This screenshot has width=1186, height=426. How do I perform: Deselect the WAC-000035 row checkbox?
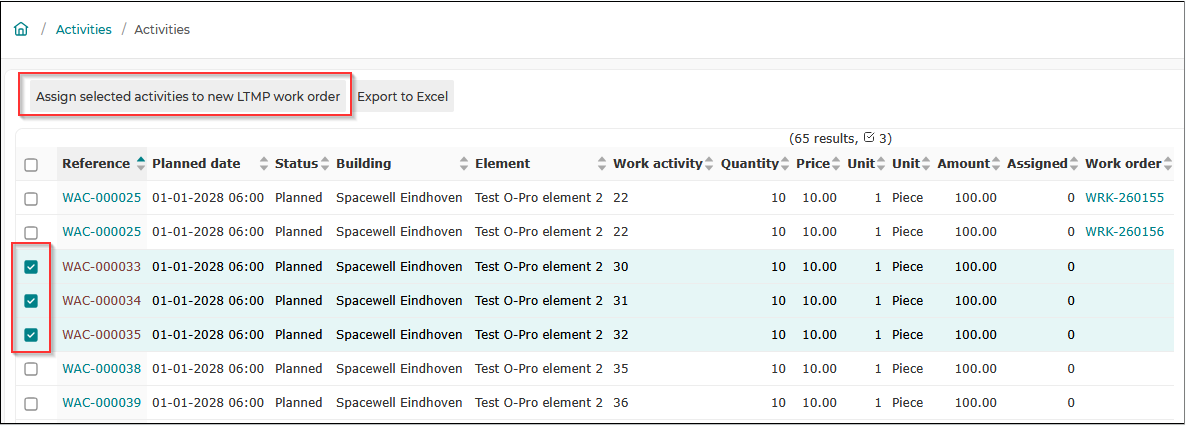[x=31, y=334]
